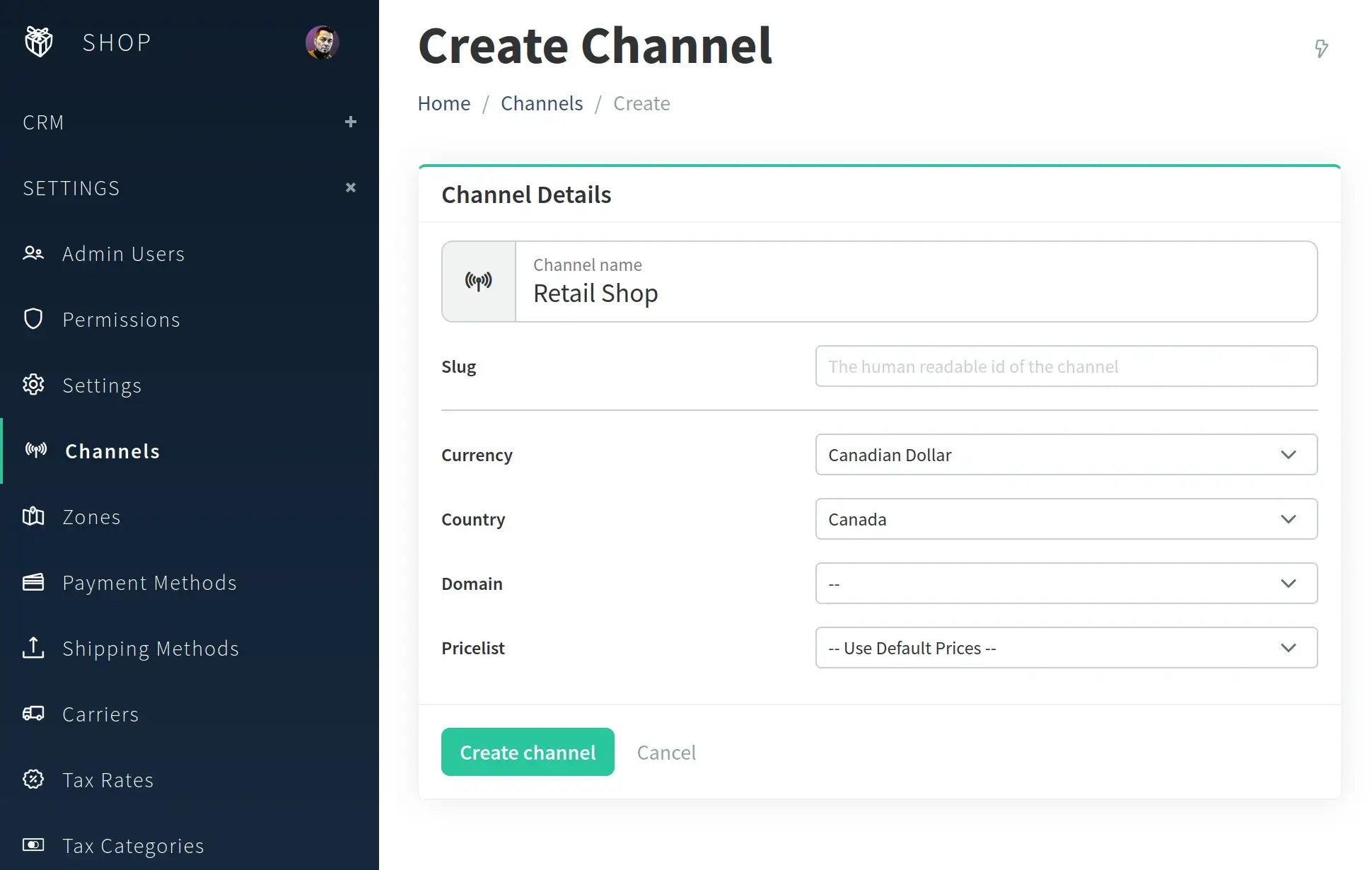The image size is (1372, 870).
Task: Click the Slug input field
Action: [x=1065, y=366]
